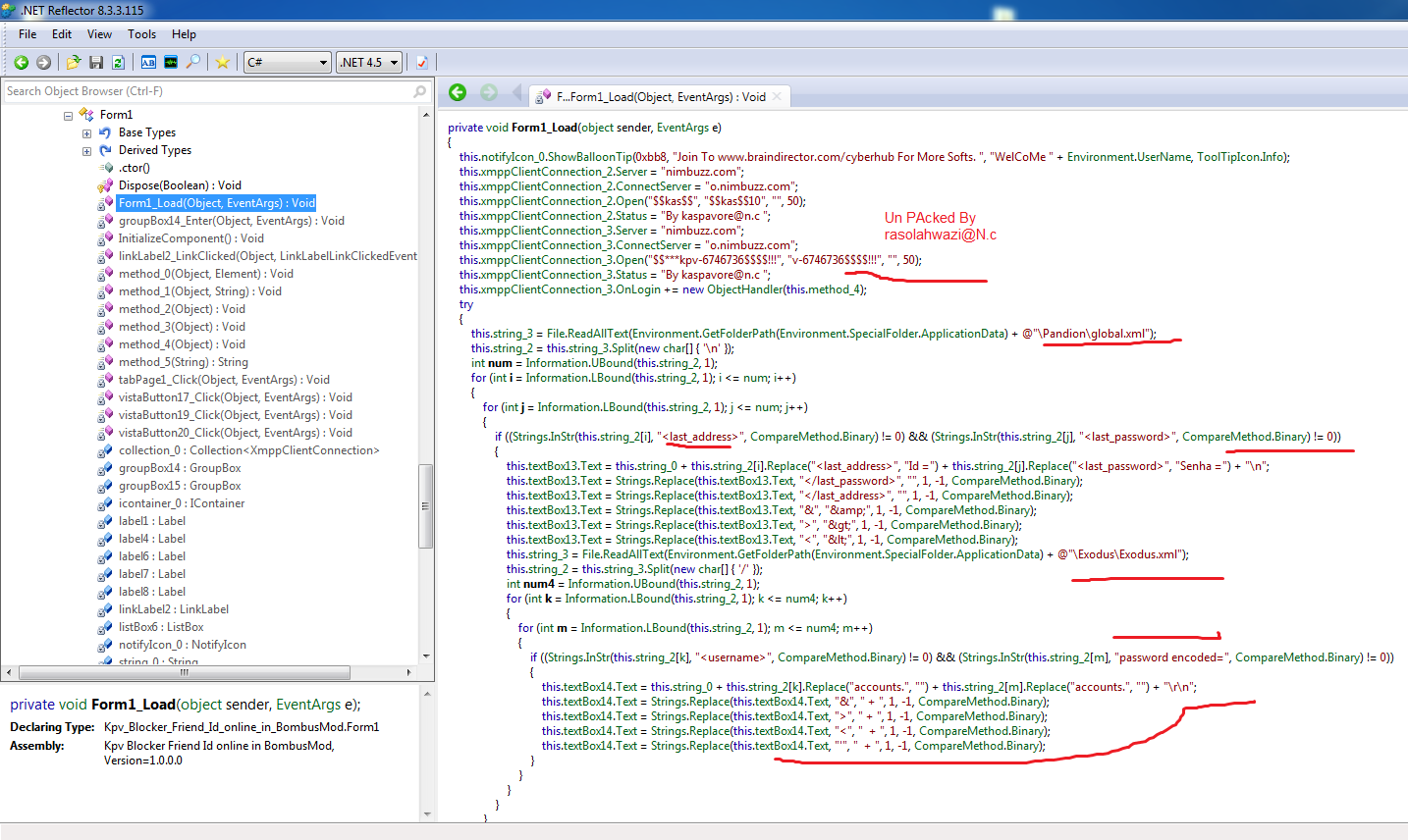Select method_1(Object, String) : Void
The image size is (1408, 840).
coord(200,291)
